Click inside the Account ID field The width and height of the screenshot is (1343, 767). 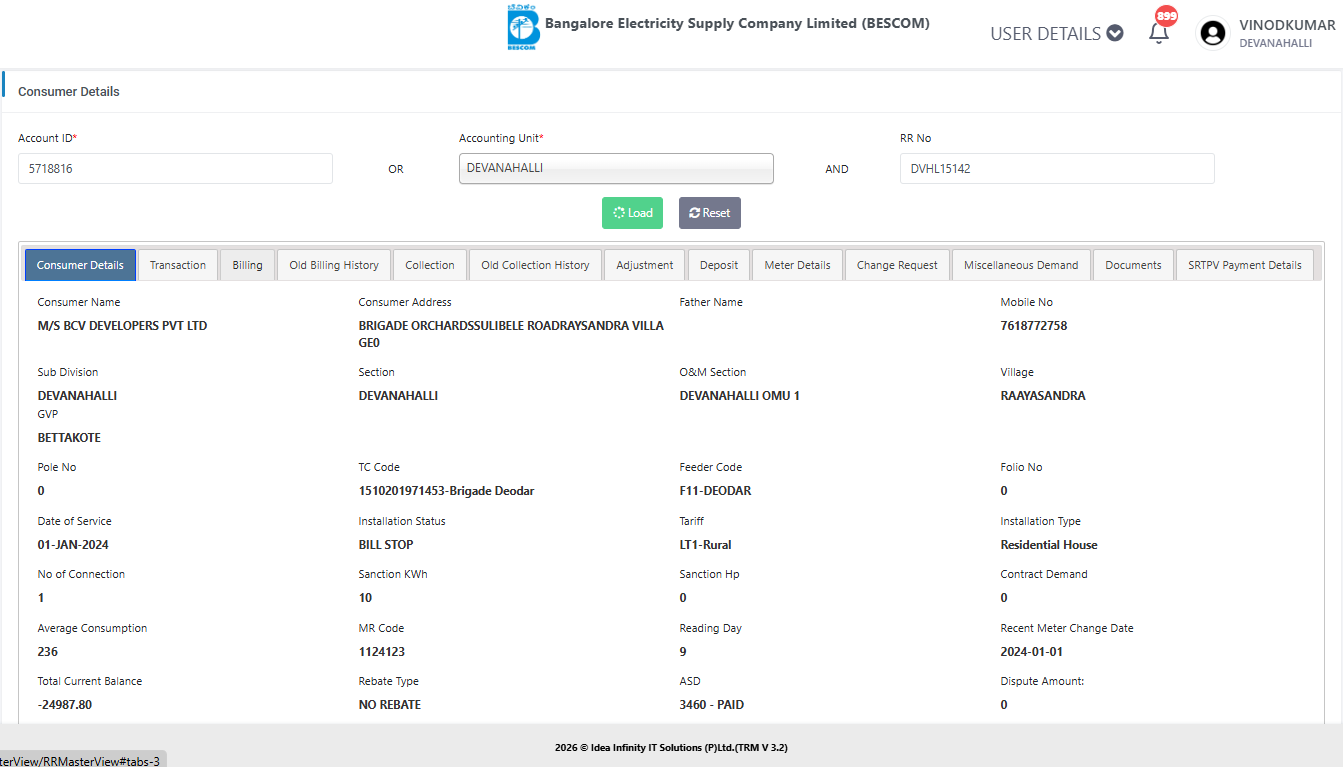175,169
